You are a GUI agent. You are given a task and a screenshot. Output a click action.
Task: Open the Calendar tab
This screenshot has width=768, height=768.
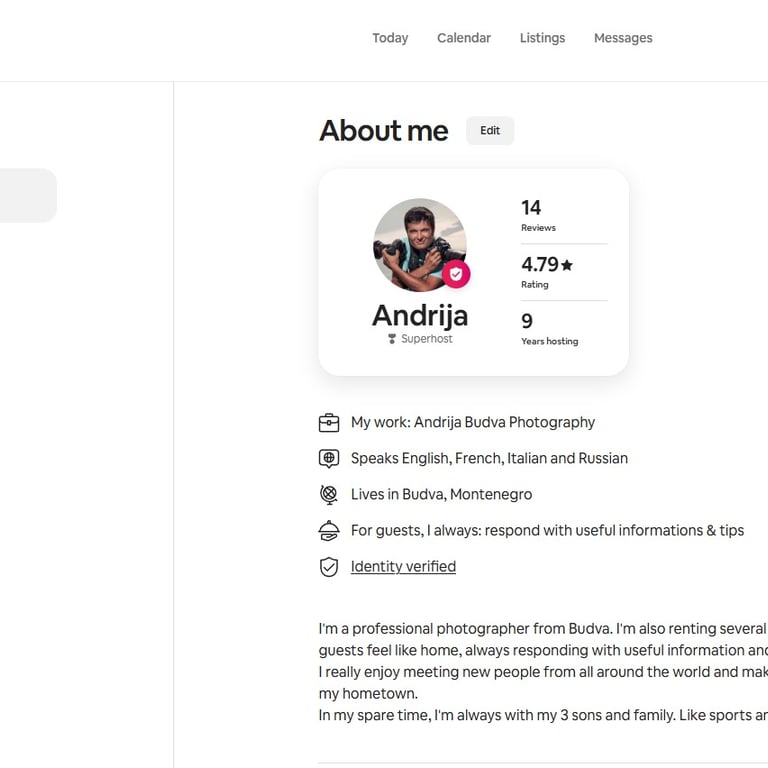tap(464, 38)
